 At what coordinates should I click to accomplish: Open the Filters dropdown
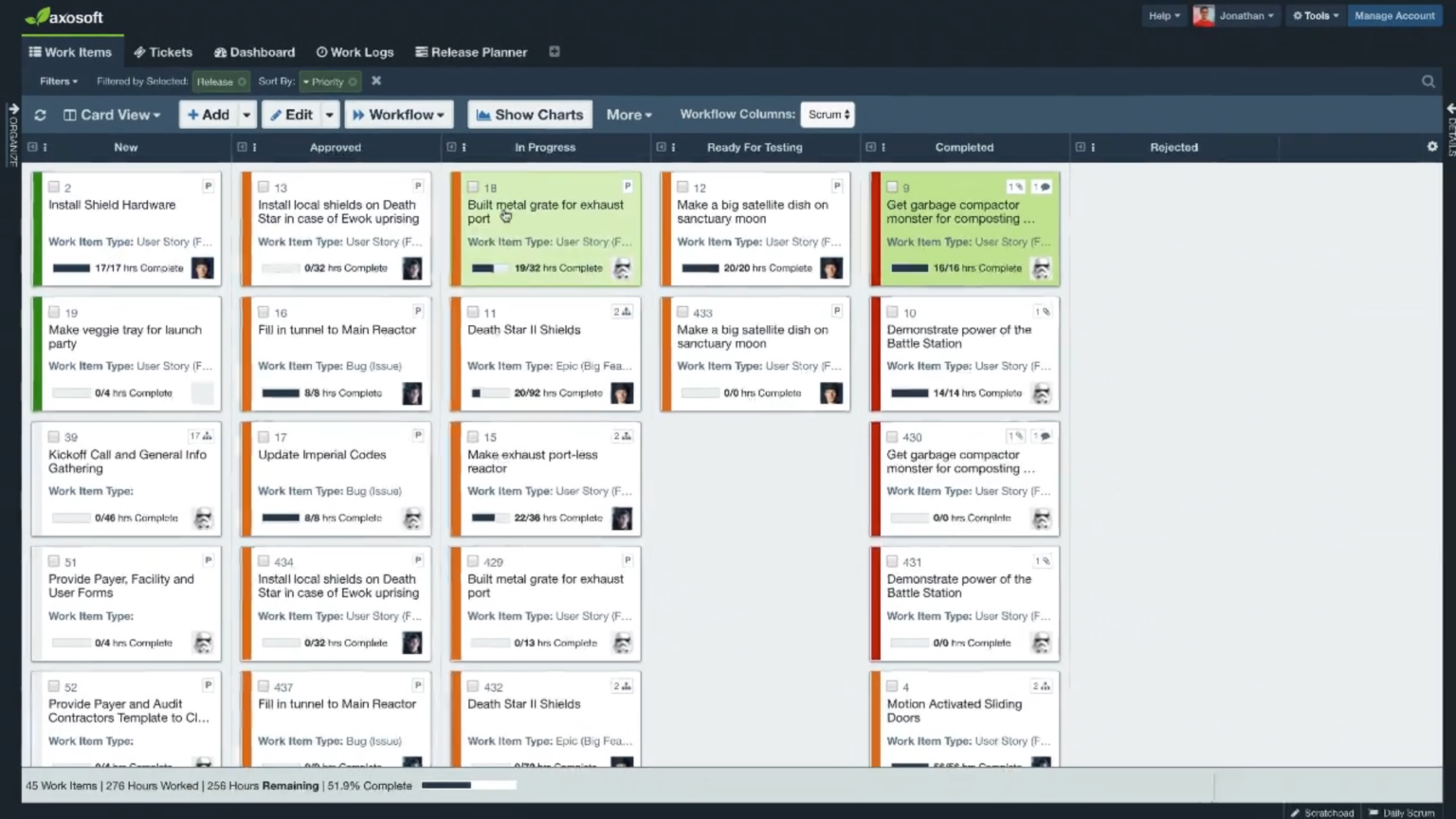coord(57,82)
